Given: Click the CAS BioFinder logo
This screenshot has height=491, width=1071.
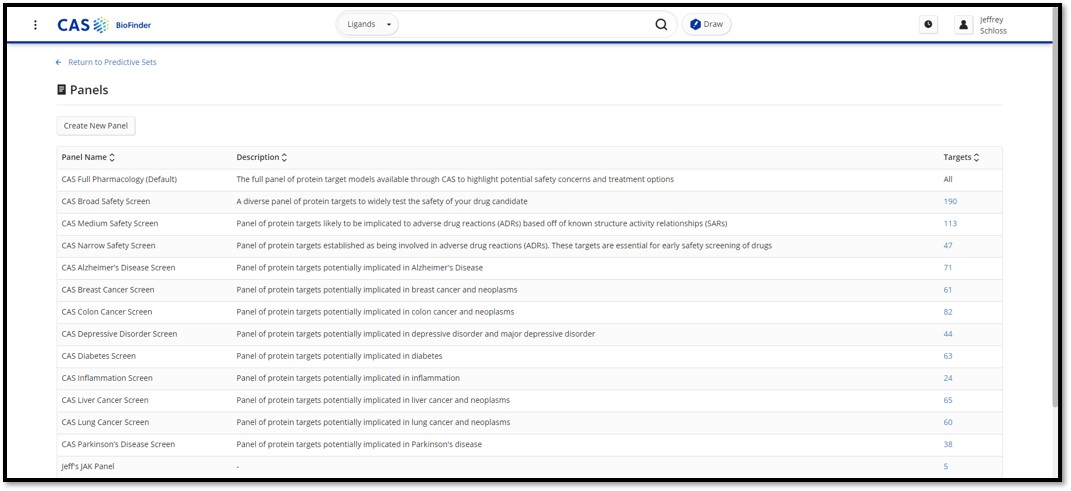Looking at the screenshot, I should coord(105,25).
